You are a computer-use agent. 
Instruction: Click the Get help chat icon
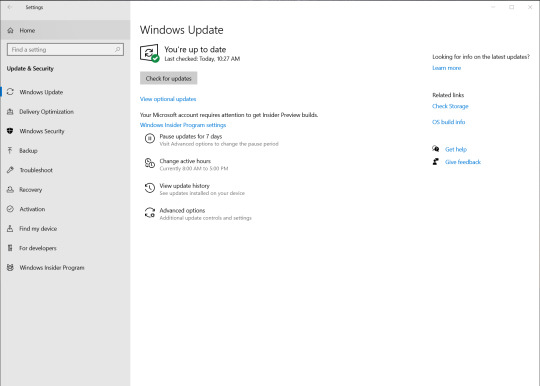click(436, 149)
